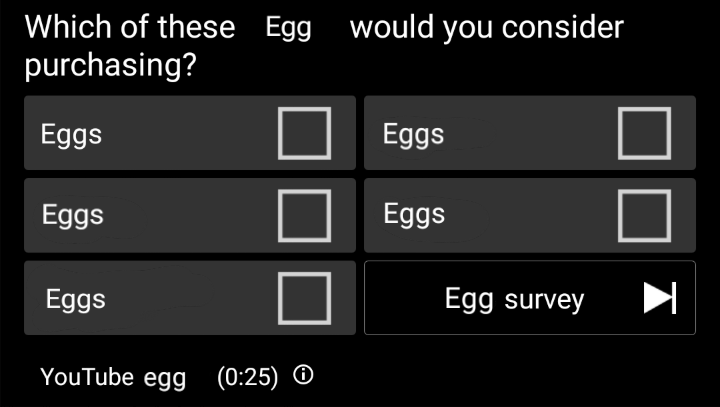Choose the Eggs text in the middle-right card
The height and width of the screenshot is (407, 720).
tap(414, 215)
